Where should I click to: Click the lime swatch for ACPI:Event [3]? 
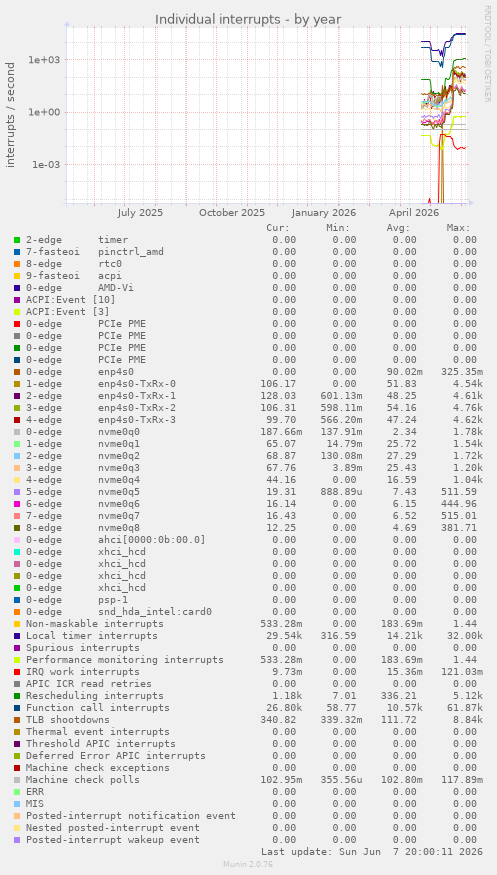point(17,312)
